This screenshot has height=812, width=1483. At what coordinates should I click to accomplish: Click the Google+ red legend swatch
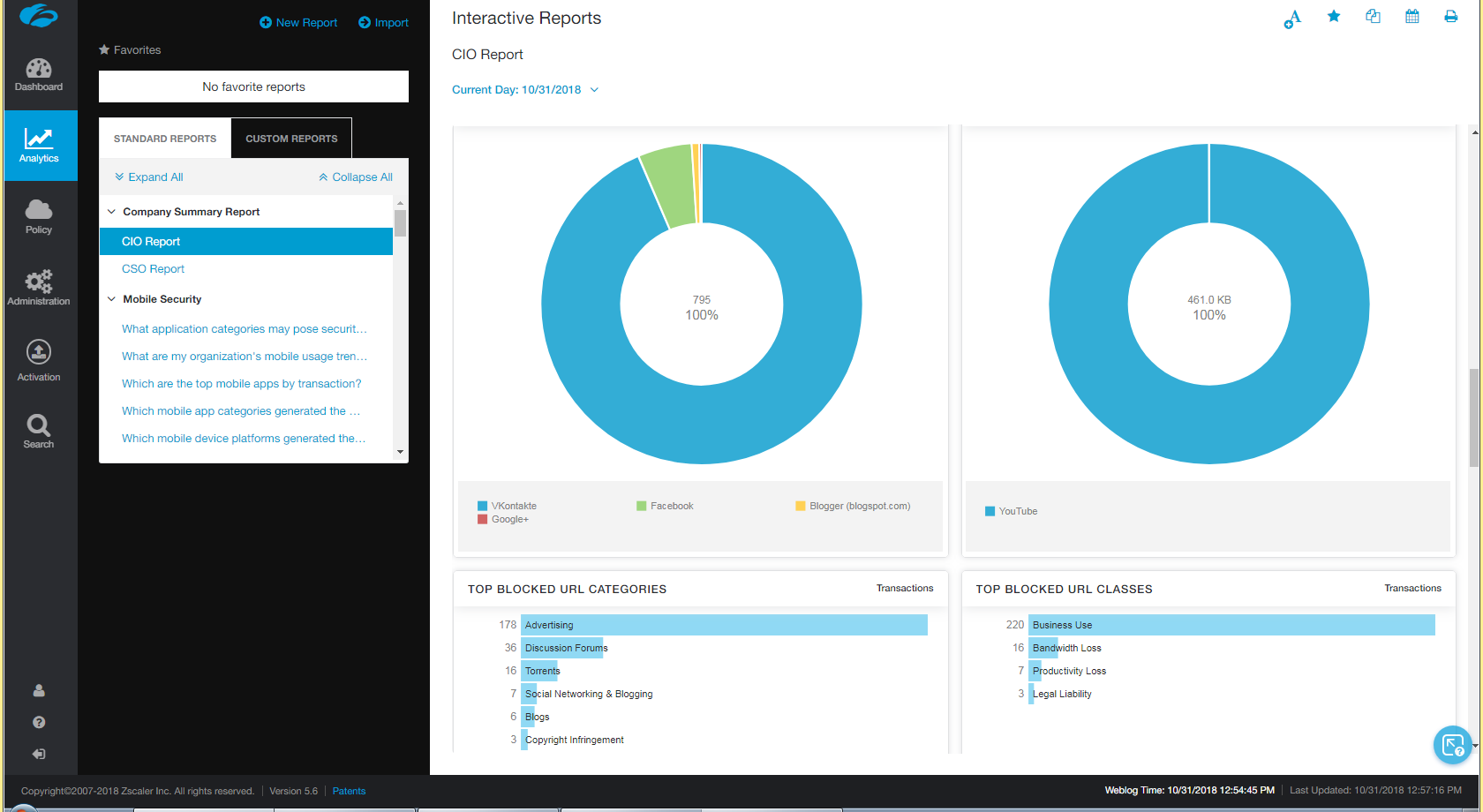(483, 519)
